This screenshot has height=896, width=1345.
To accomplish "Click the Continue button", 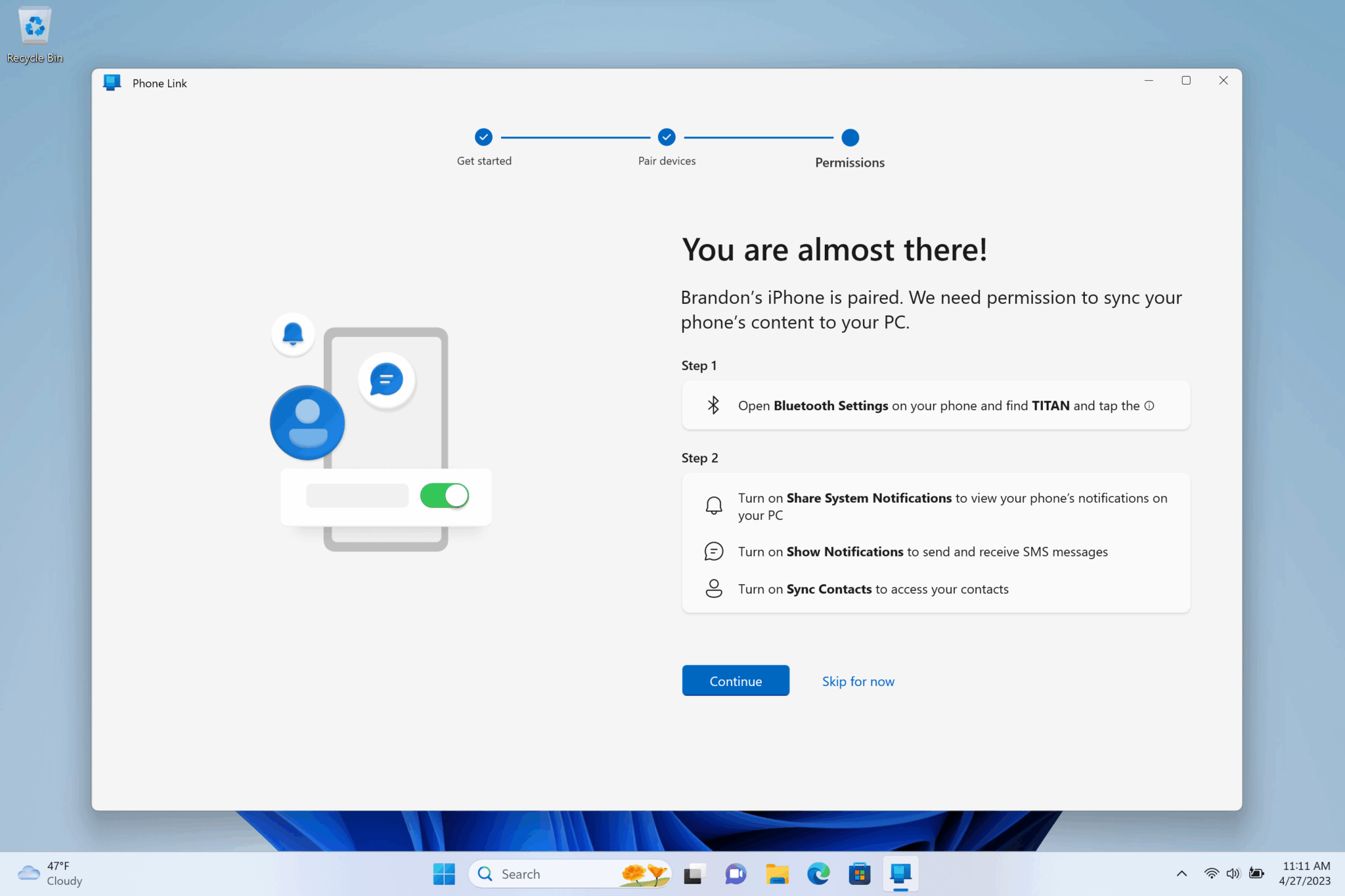I will pyautogui.click(x=735, y=681).
